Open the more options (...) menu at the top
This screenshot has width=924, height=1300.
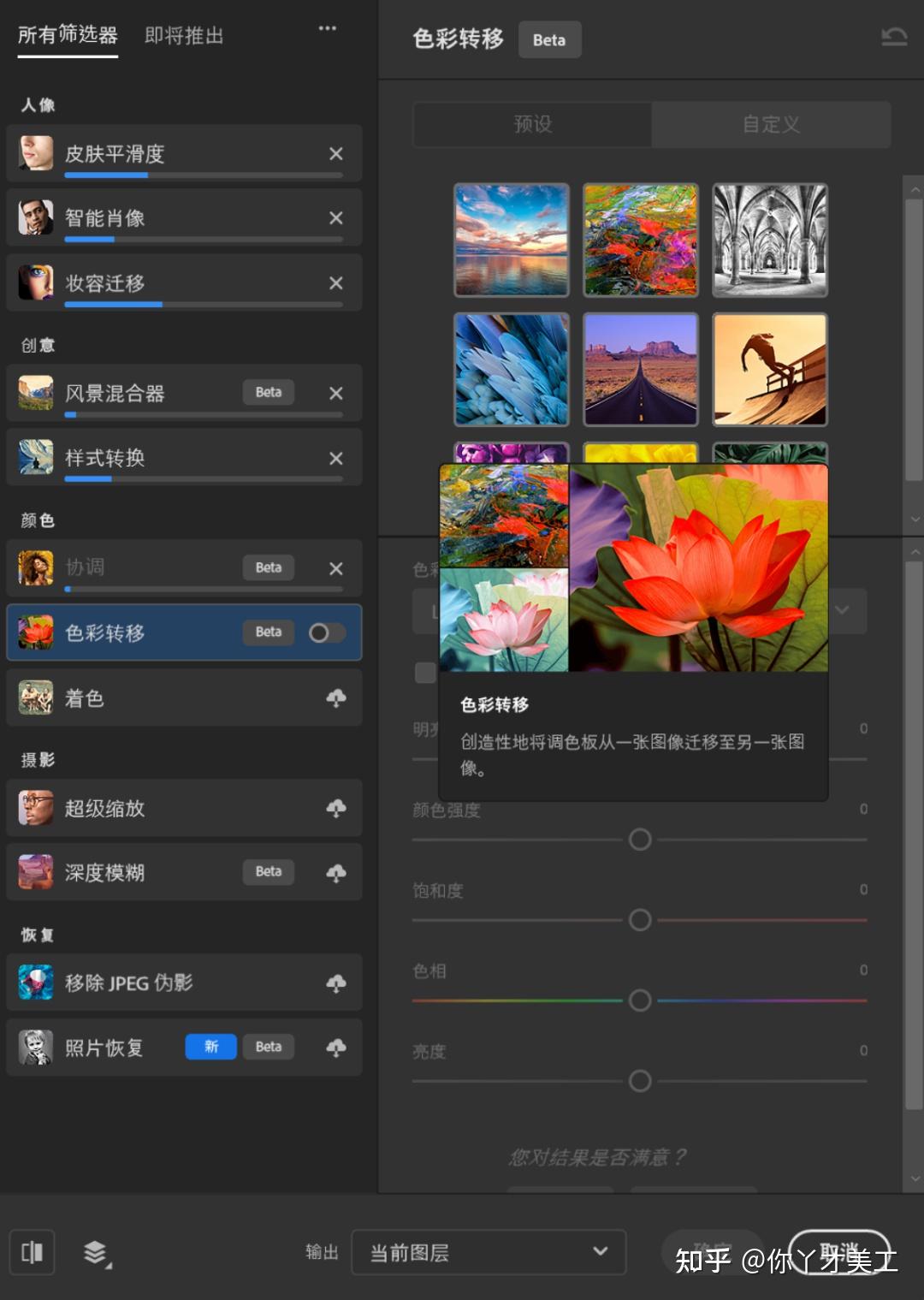tap(327, 27)
